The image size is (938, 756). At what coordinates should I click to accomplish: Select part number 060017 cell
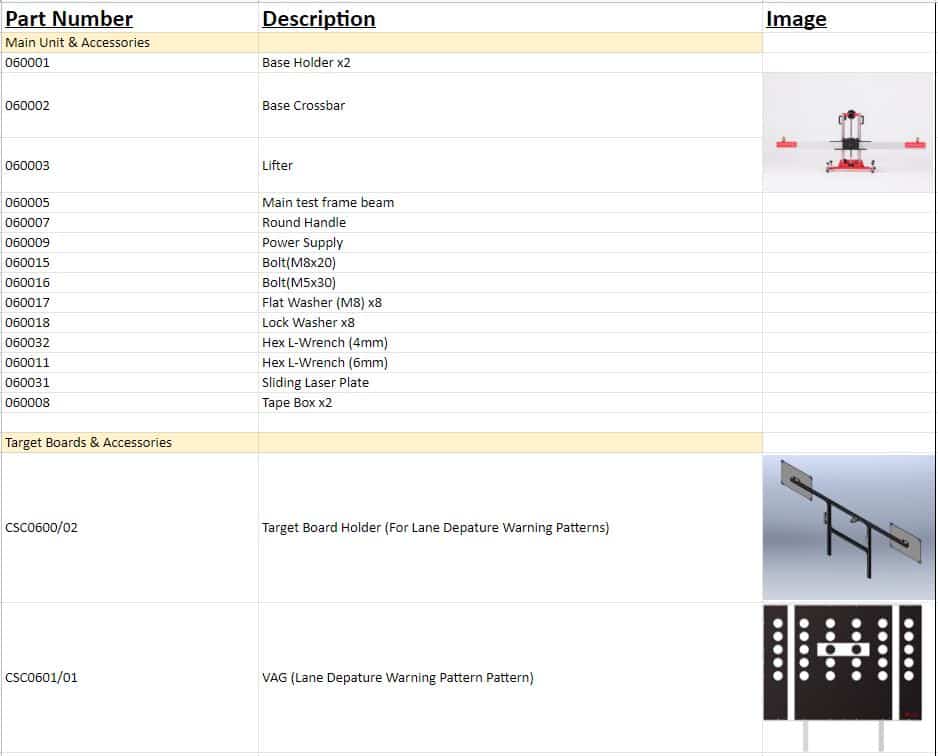(129, 303)
